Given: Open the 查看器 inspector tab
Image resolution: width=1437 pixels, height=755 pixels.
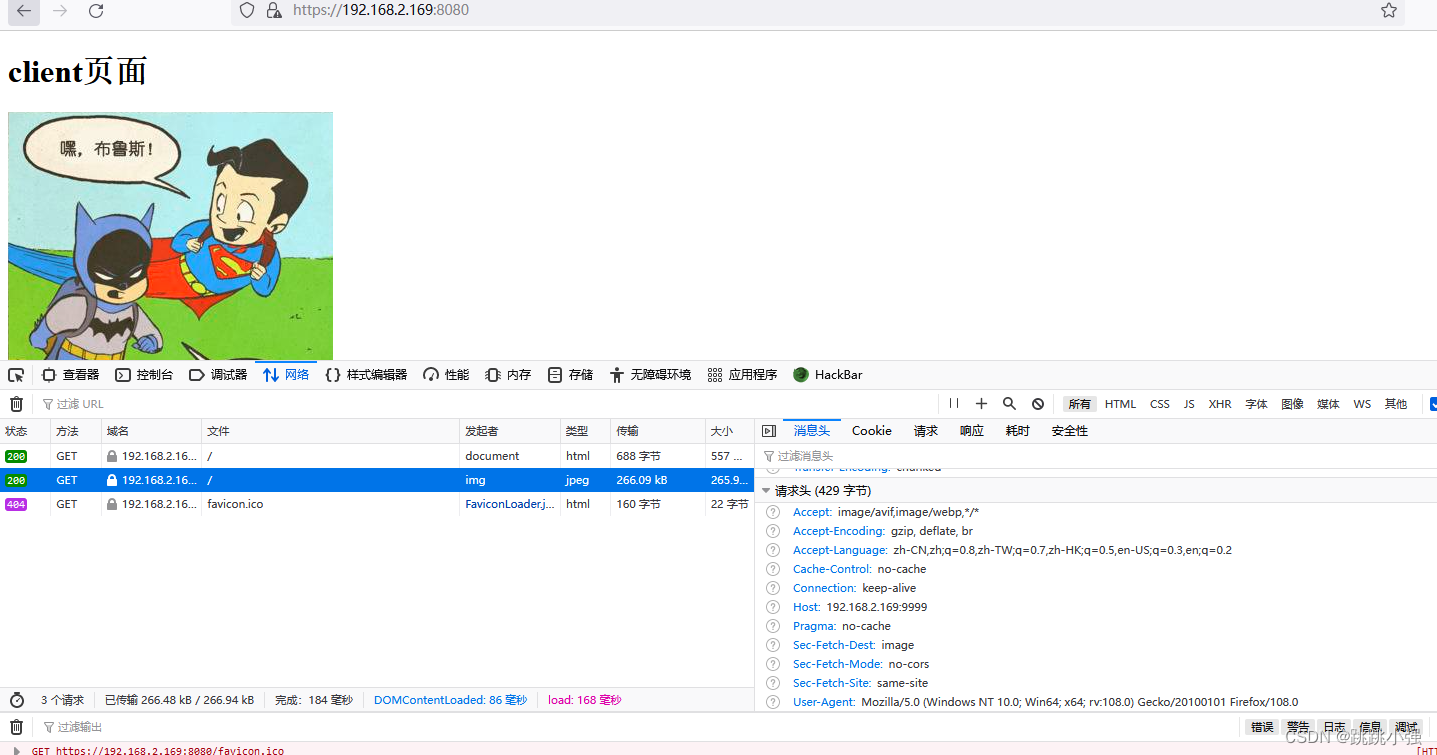Looking at the screenshot, I should pyautogui.click(x=70, y=375).
